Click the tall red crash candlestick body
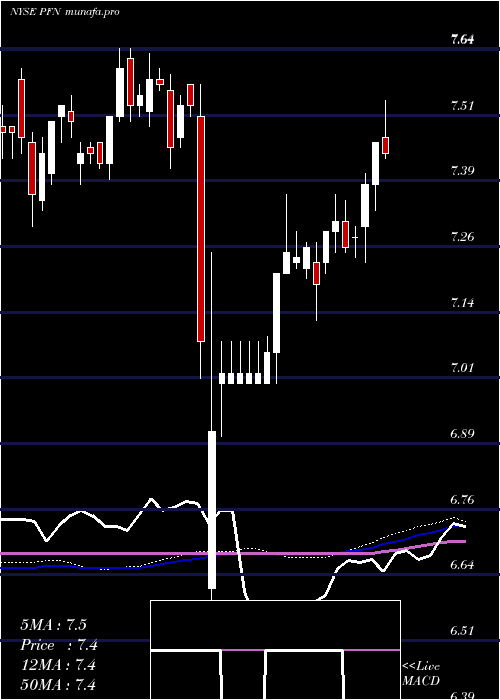Image resolution: width=500 pixels, height=700 pixels. click(x=201, y=229)
